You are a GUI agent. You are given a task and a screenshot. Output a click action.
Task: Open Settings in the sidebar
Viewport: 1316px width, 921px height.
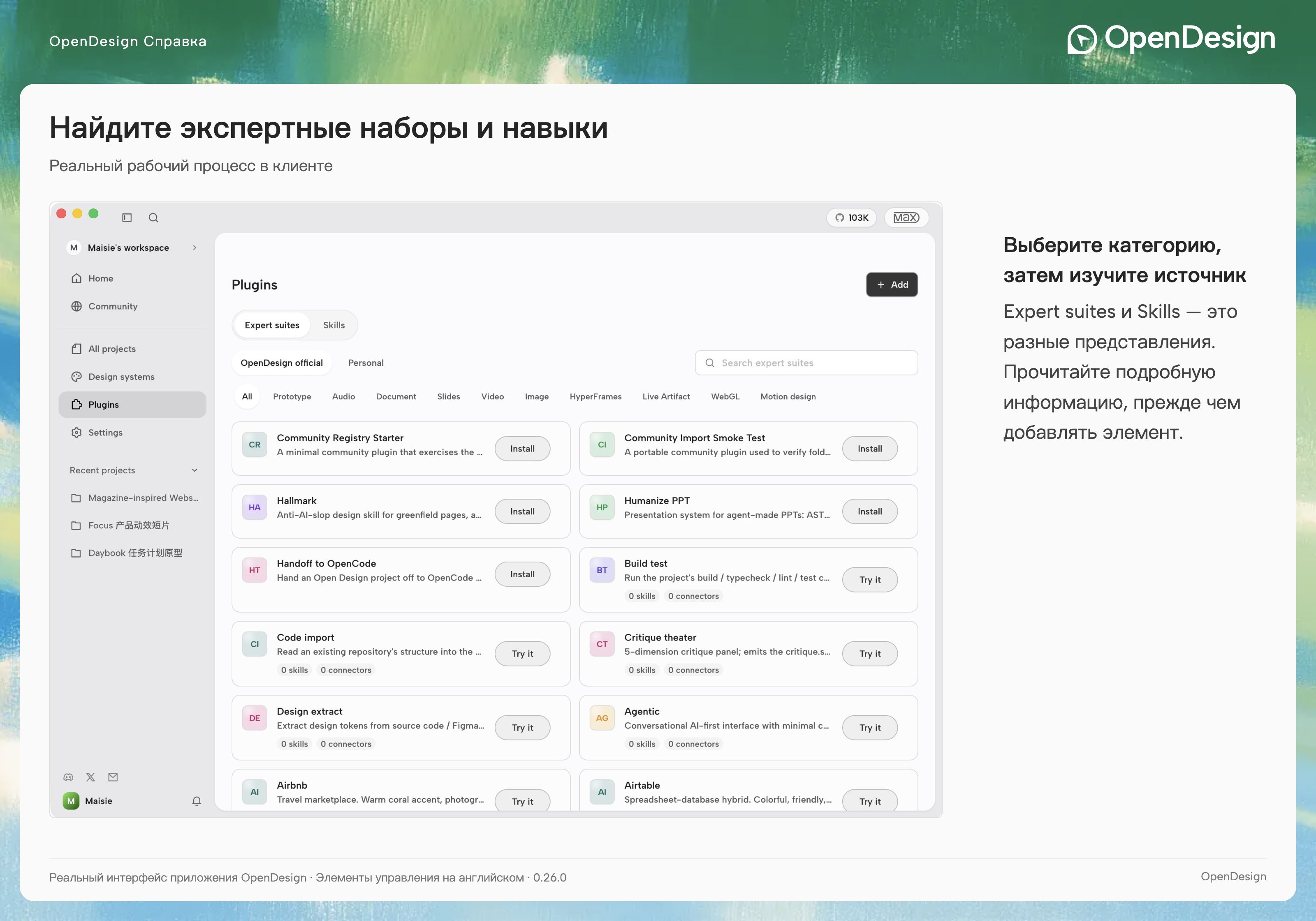pyautogui.click(x=132, y=433)
